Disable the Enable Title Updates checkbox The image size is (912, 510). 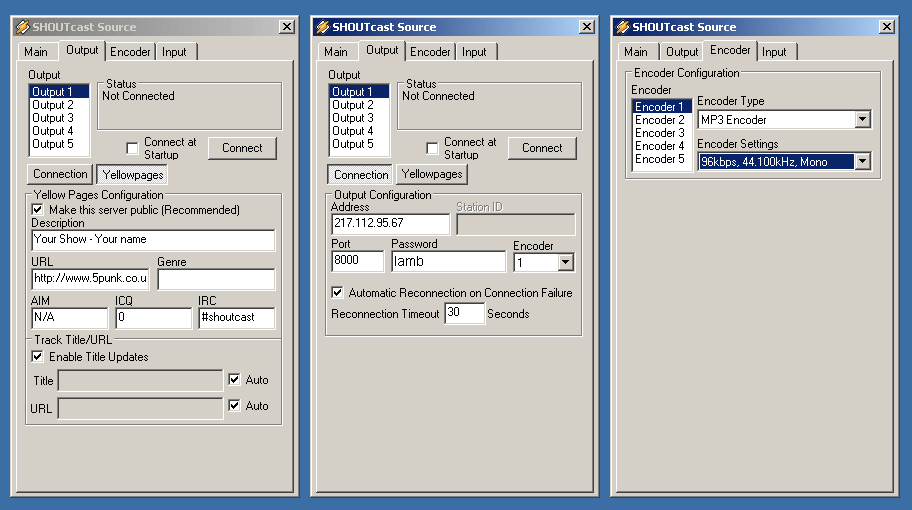[38, 357]
